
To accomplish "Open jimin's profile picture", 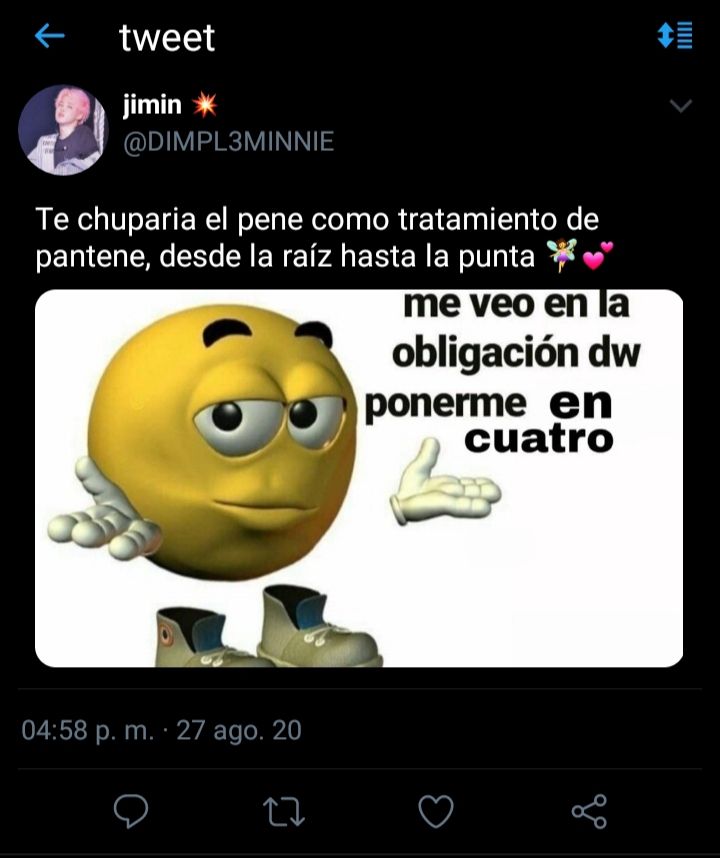I will 63,130.
